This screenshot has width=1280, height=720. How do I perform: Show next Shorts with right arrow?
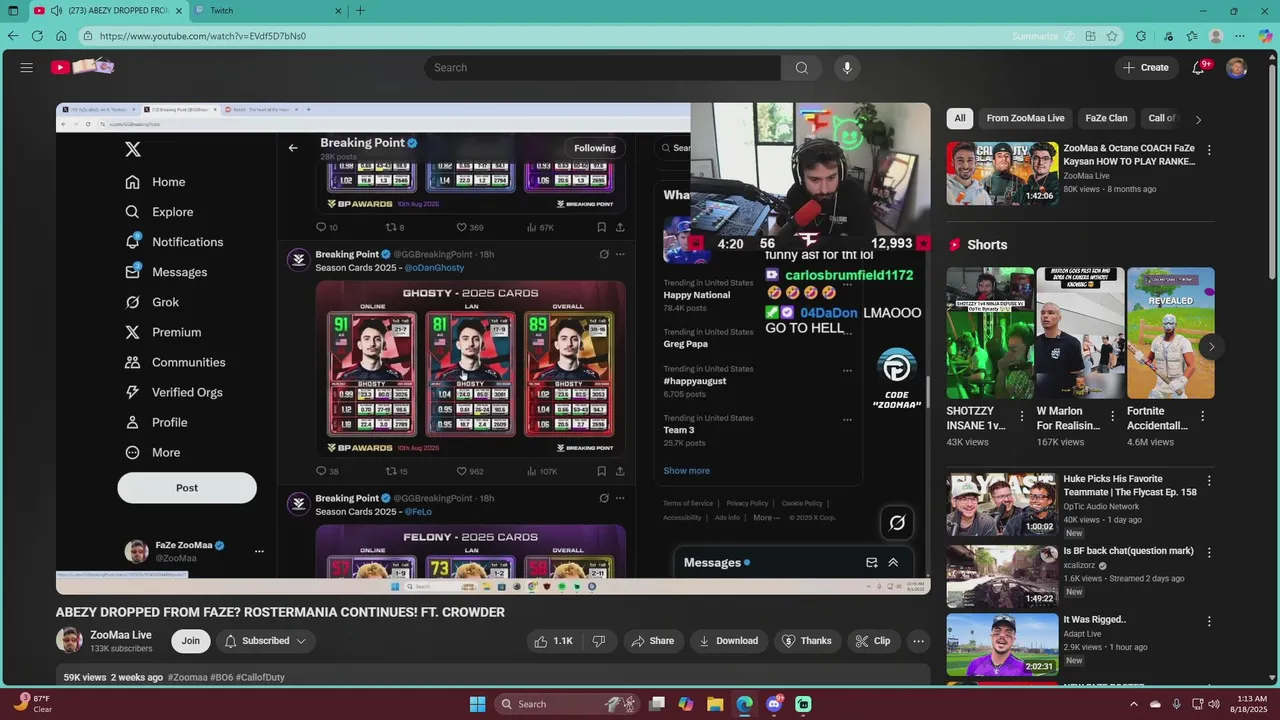coord(1211,347)
